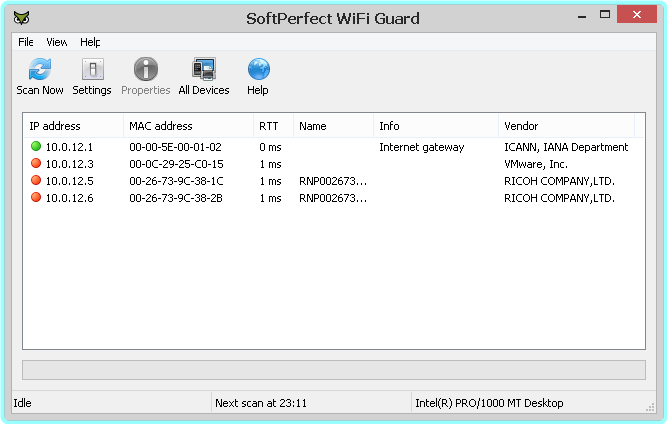The height and width of the screenshot is (424, 667).
Task: Open the View menu
Action: click(x=57, y=42)
